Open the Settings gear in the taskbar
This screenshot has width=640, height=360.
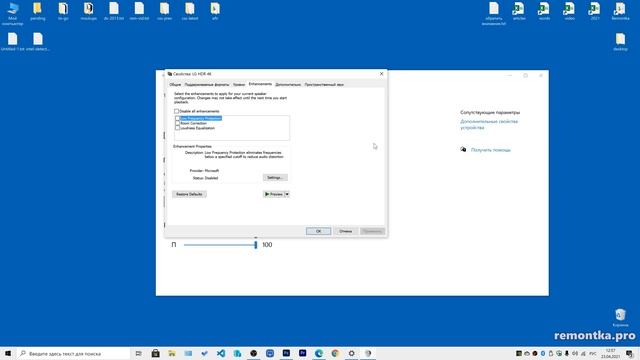[x=351, y=353]
